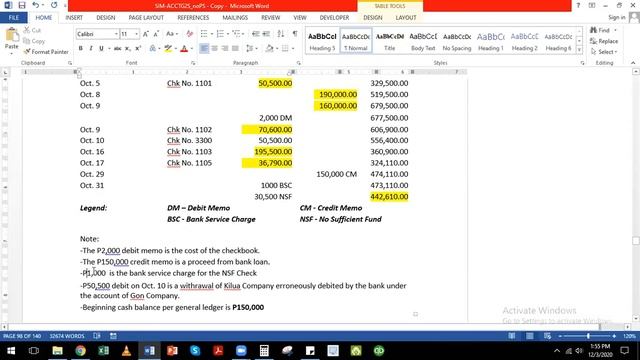Image resolution: width=640 pixels, height=360 pixels.
Task: Open Font dialog launcher
Action: pyautogui.click(x=193, y=63)
